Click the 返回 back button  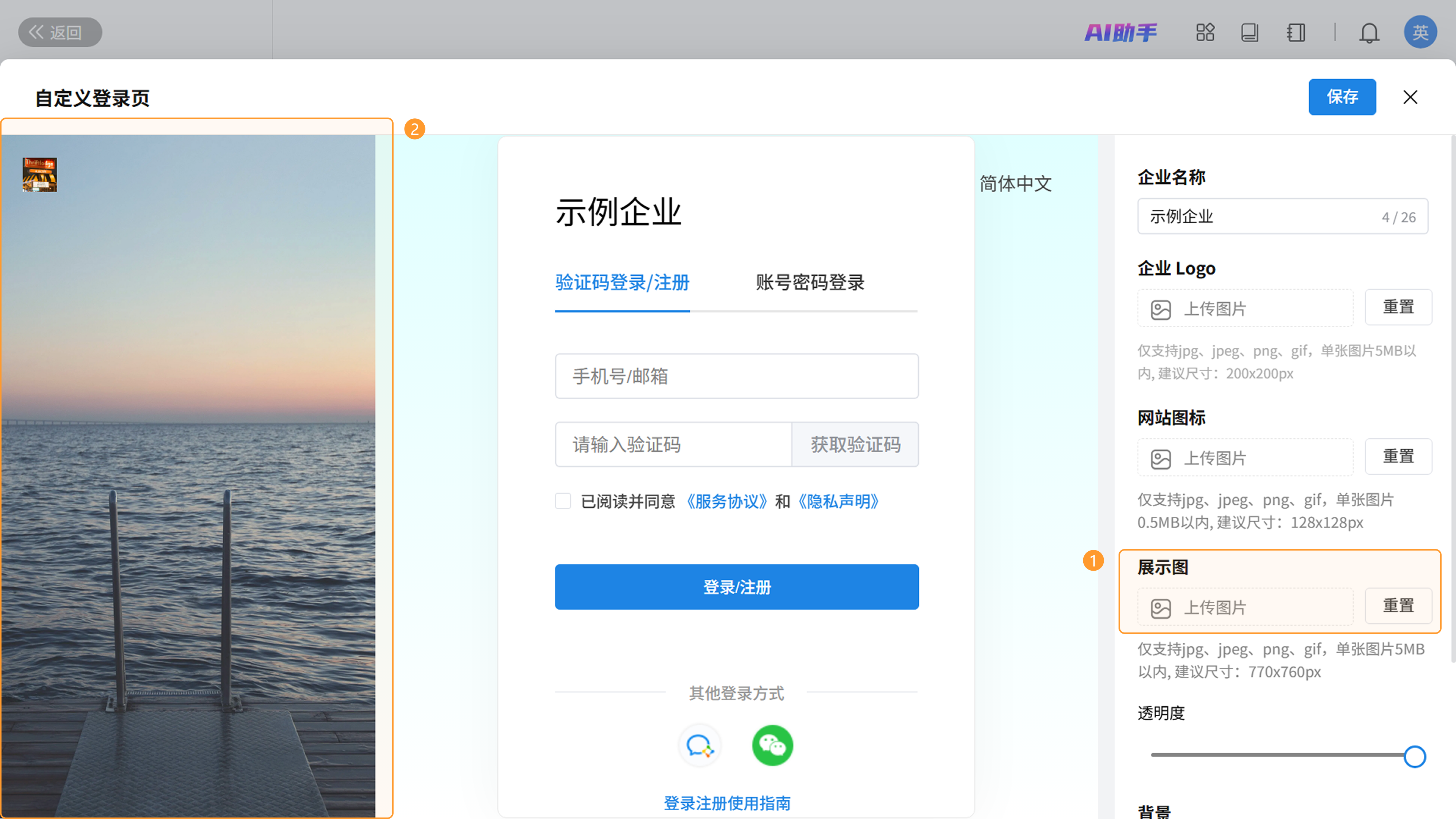pyautogui.click(x=60, y=32)
